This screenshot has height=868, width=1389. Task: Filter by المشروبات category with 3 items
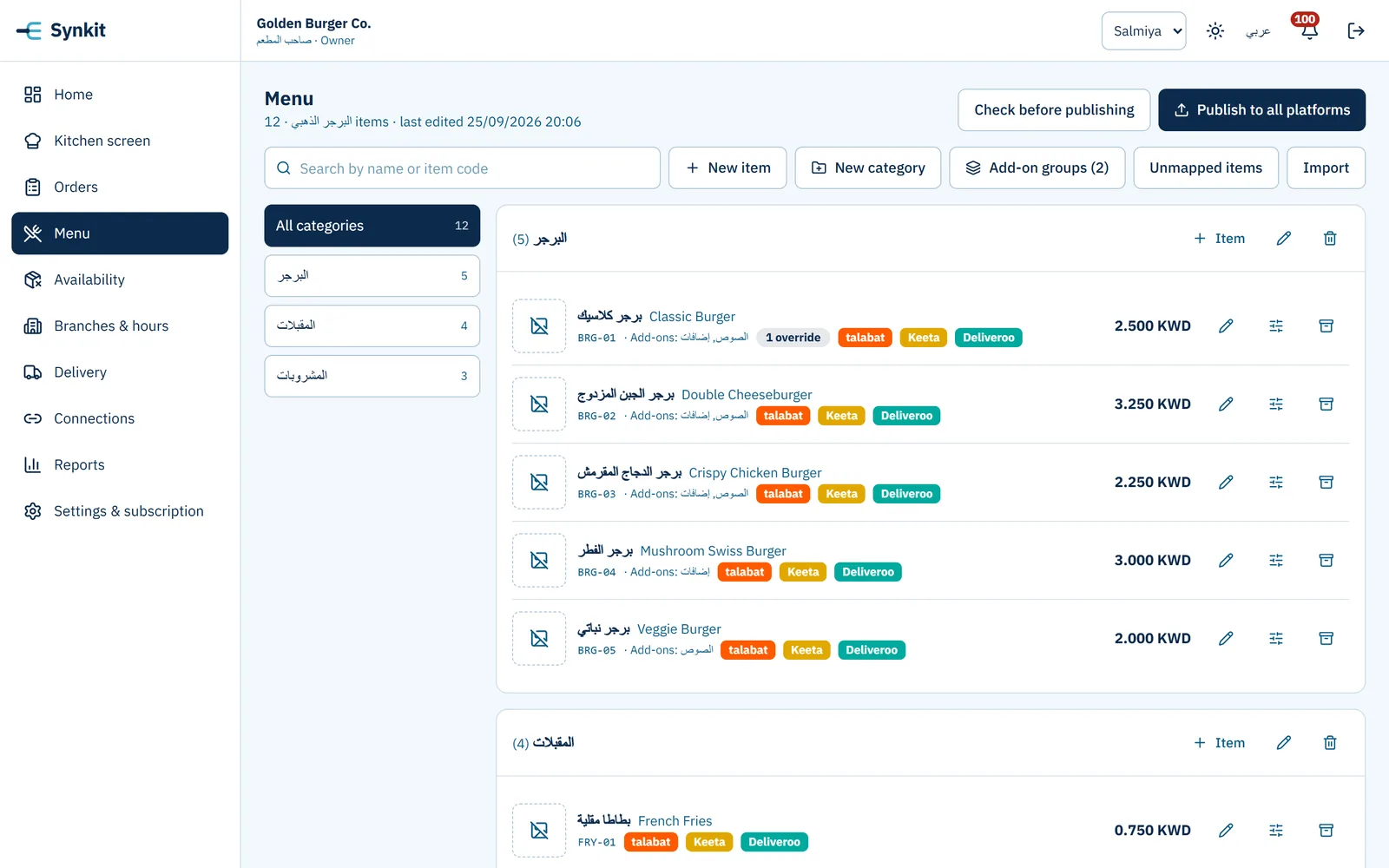click(372, 376)
